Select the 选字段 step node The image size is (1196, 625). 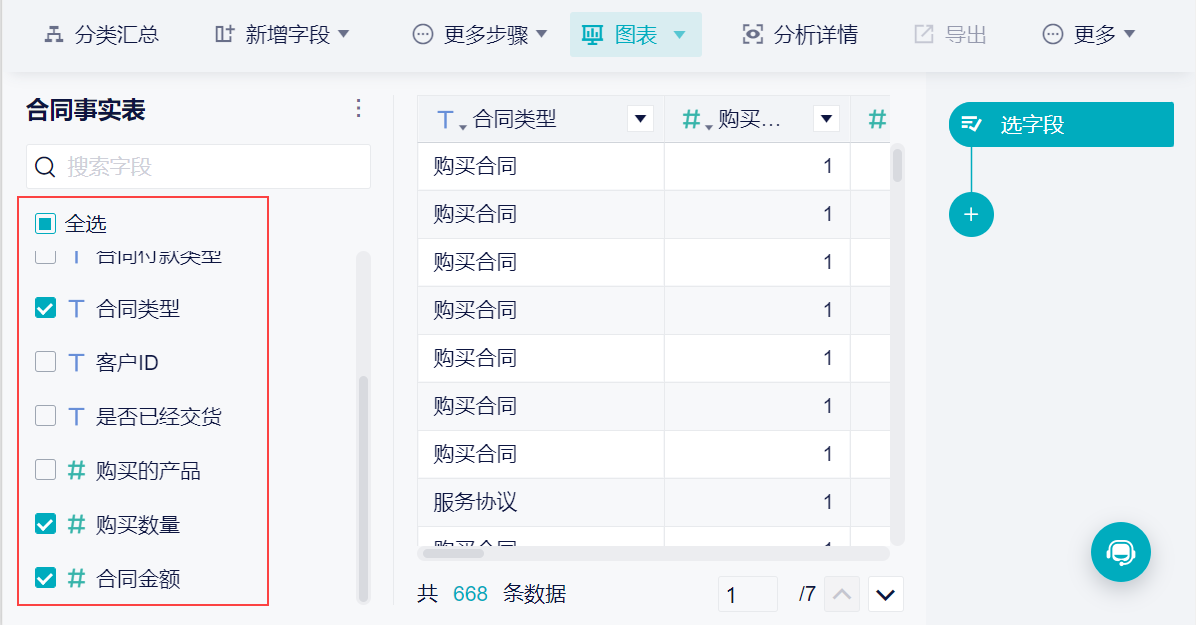pyautogui.click(x=1061, y=124)
